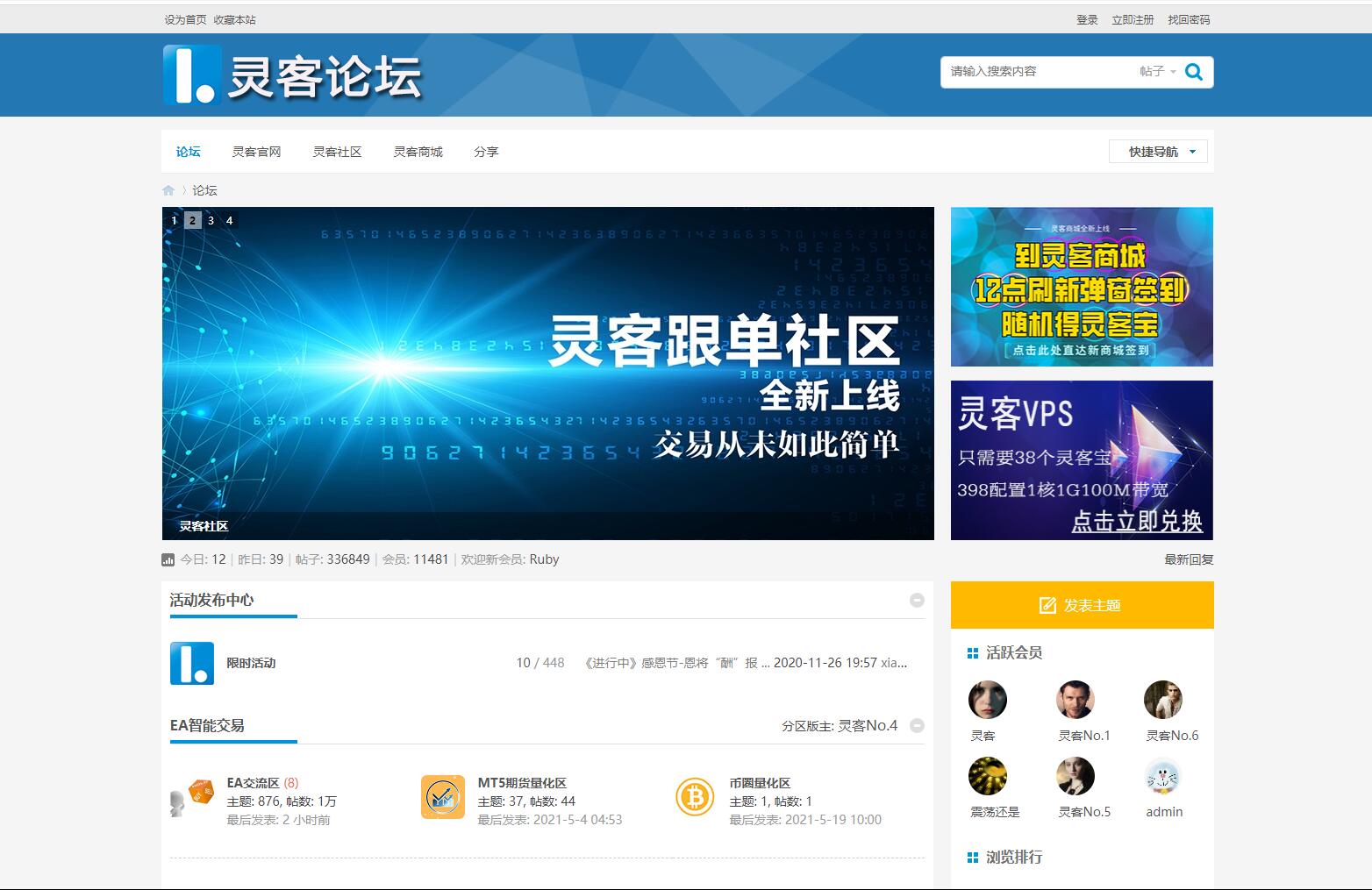Open the 灵客商城 nav tab
The width and height of the screenshot is (1372, 890).
tap(418, 152)
